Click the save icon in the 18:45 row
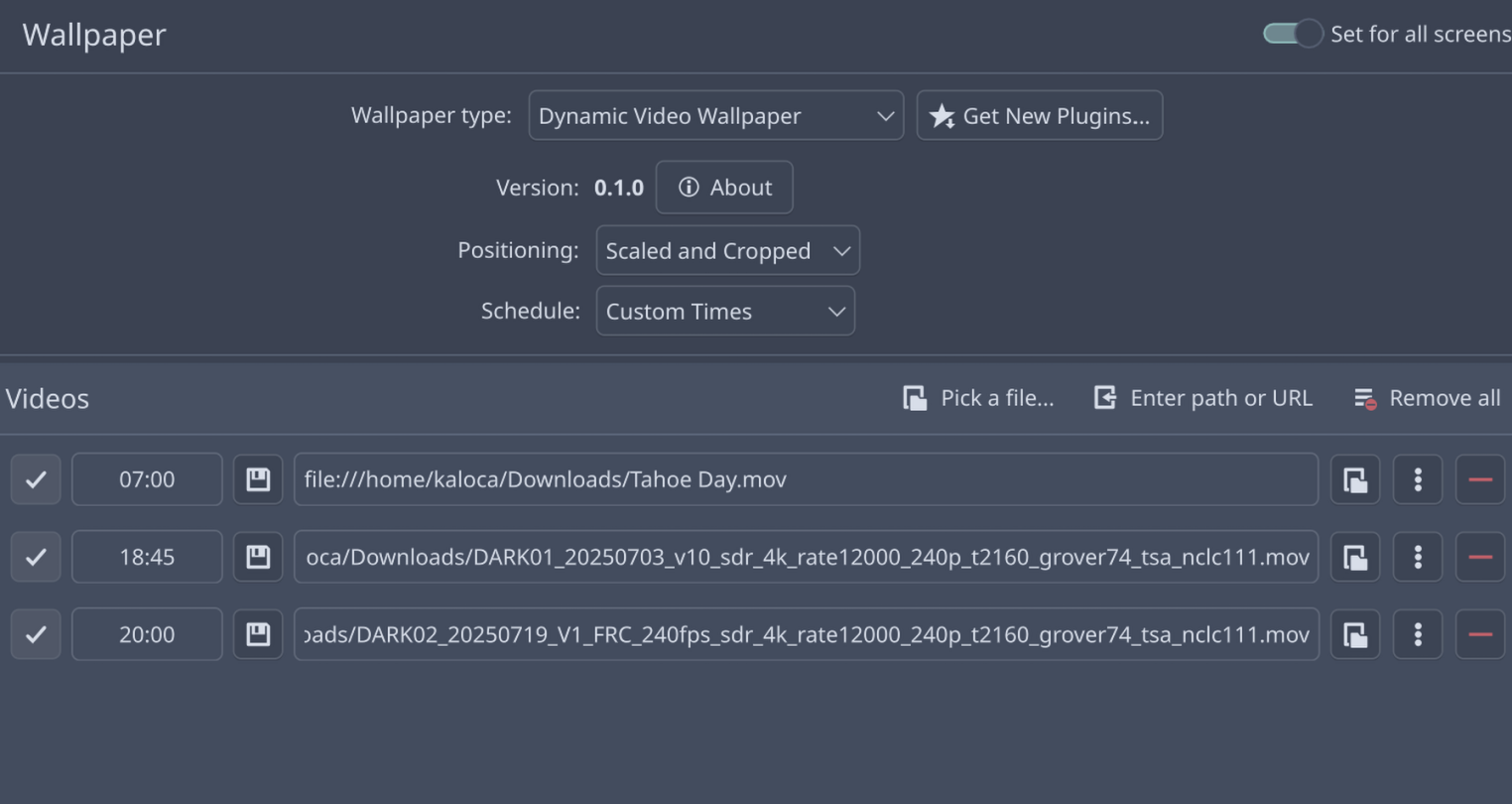1512x804 pixels. coord(258,557)
